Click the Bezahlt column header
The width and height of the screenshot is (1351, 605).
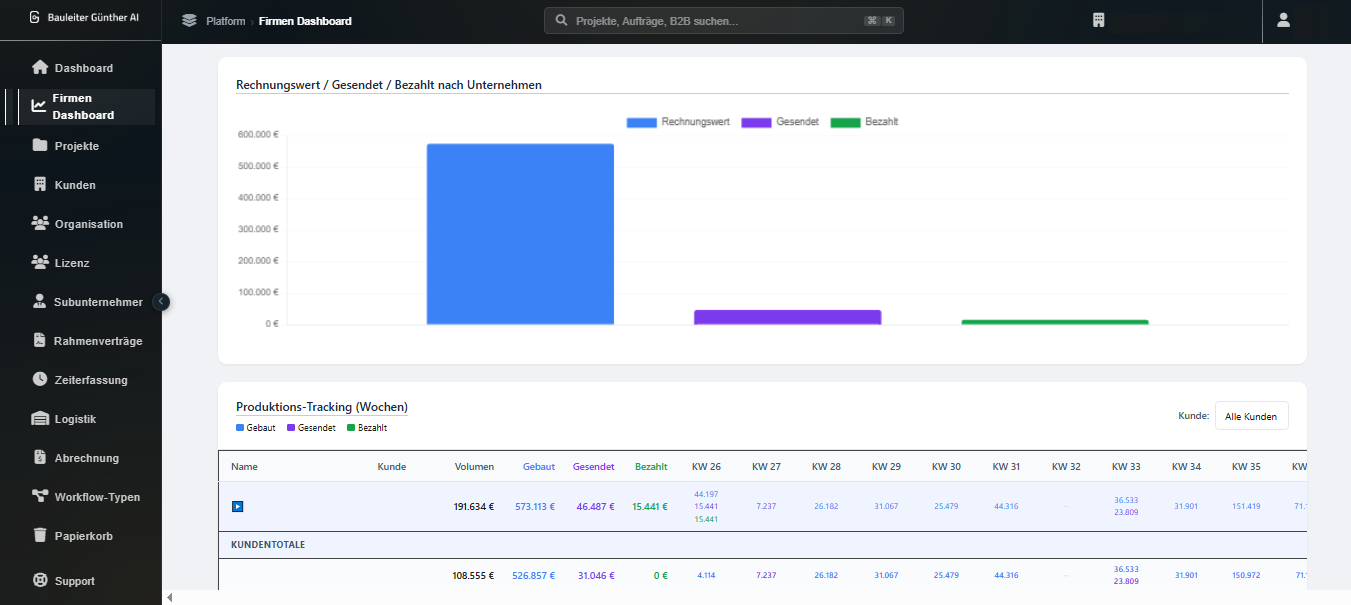click(651, 467)
